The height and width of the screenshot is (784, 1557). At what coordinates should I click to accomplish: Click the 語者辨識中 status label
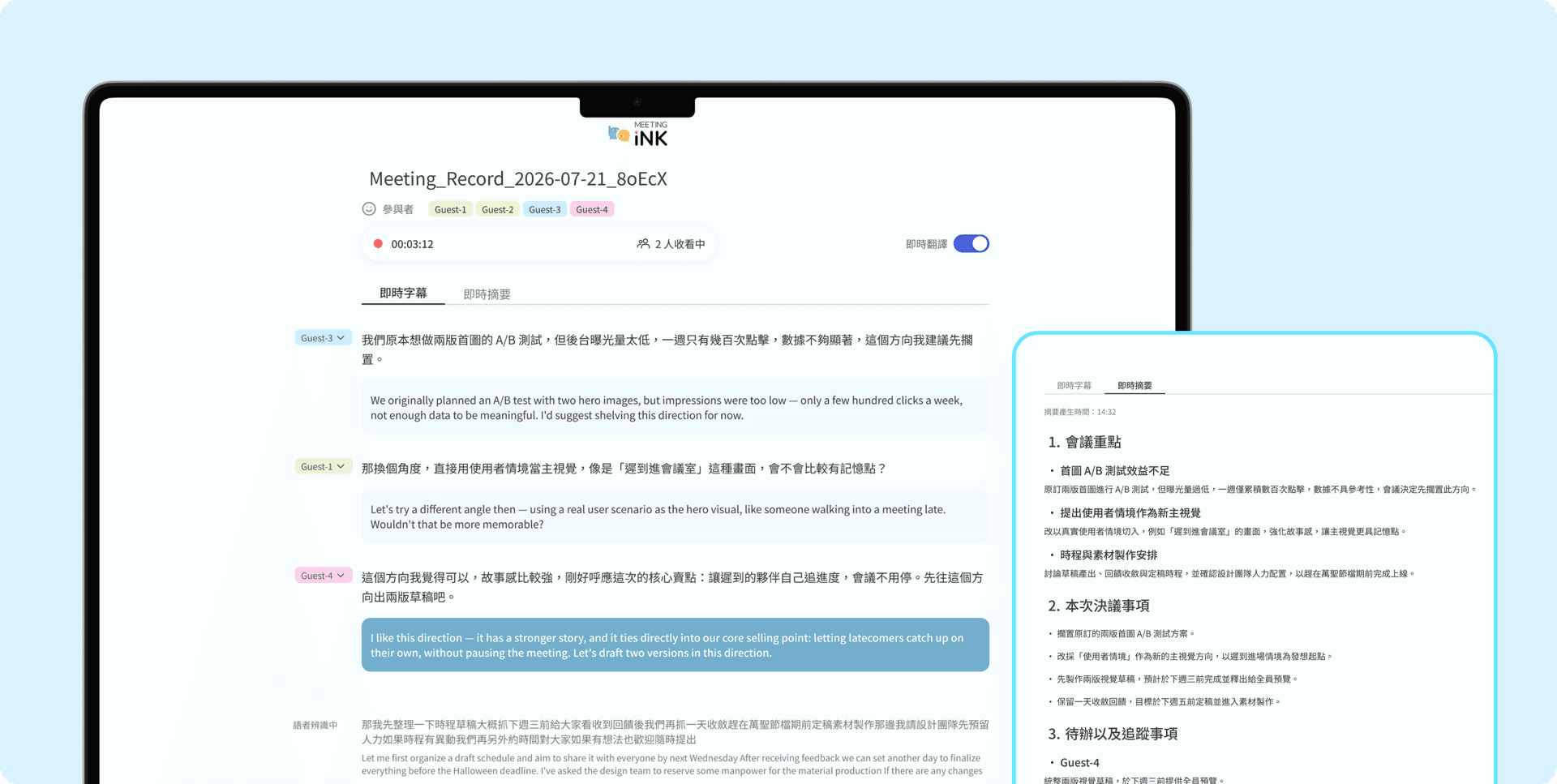point(315,725)
